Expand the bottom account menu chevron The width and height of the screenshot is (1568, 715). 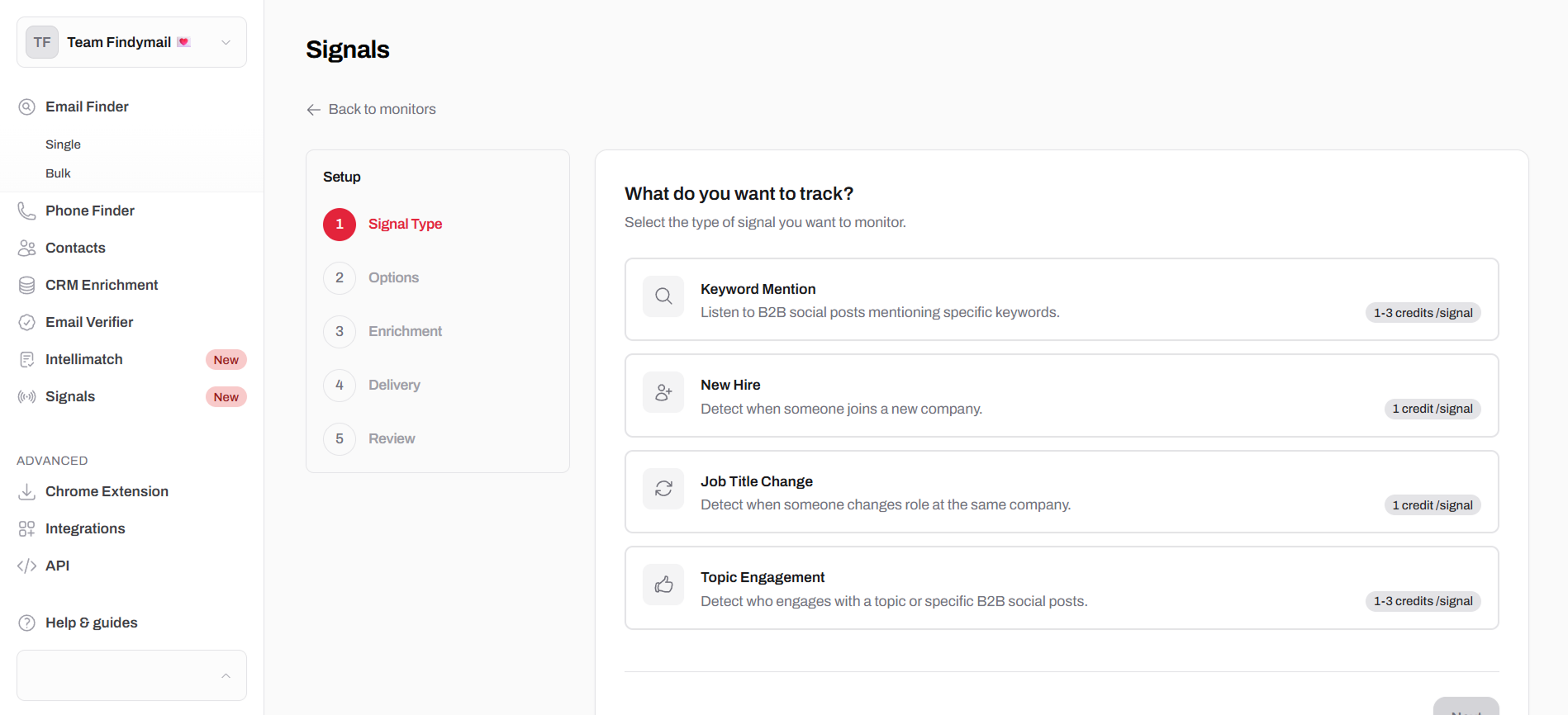click(226, 675)
